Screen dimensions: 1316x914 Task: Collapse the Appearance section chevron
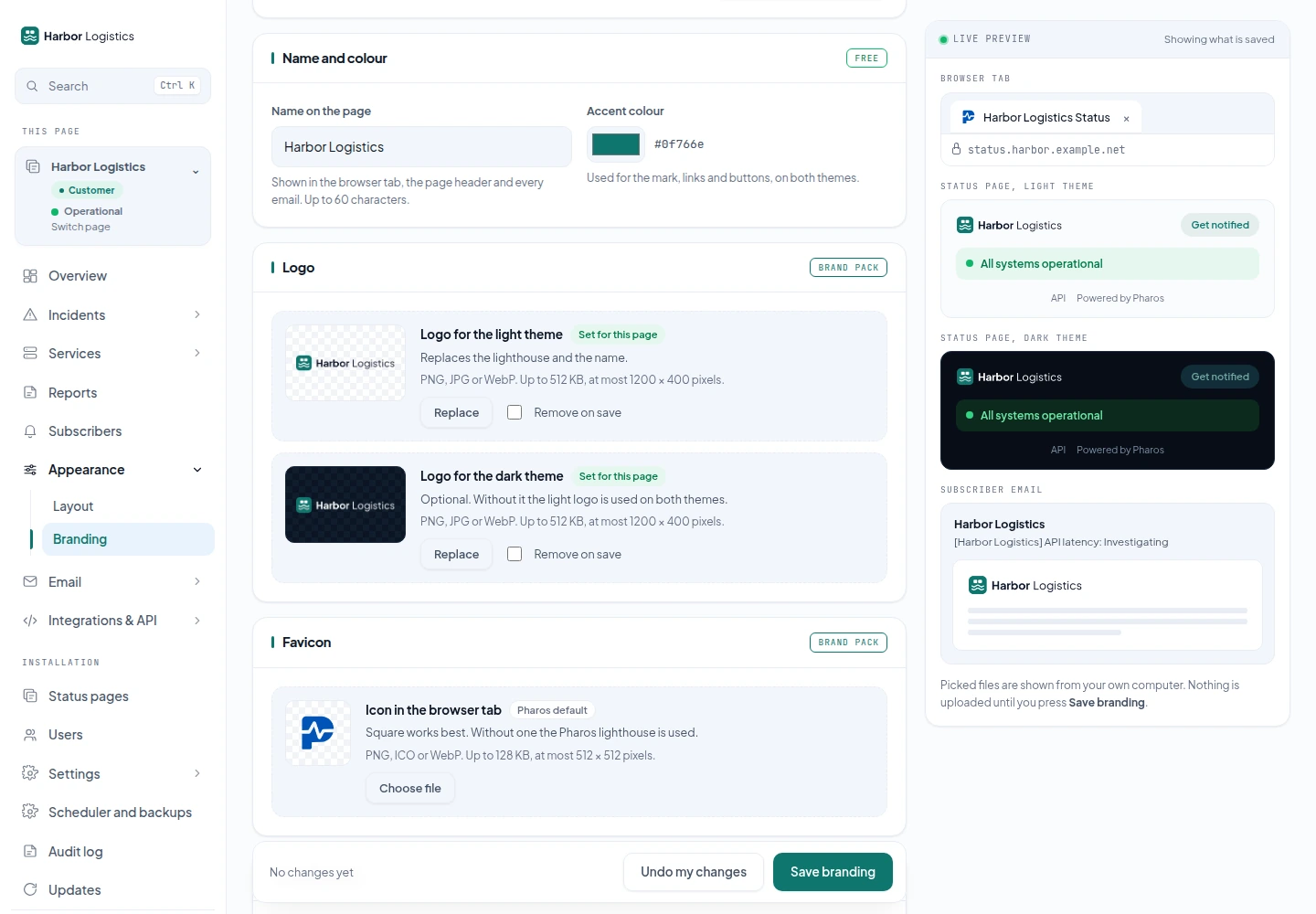pyautogui.click(x=197, y=470)
